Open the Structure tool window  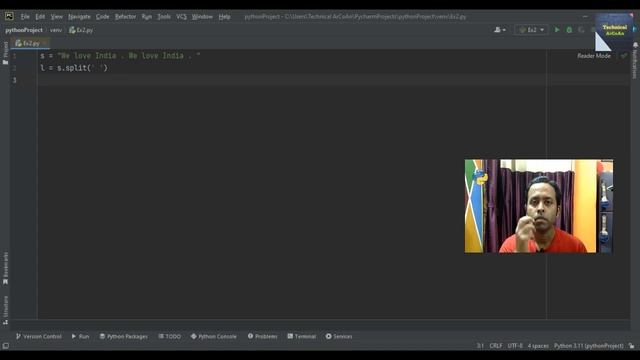[5, 311]
